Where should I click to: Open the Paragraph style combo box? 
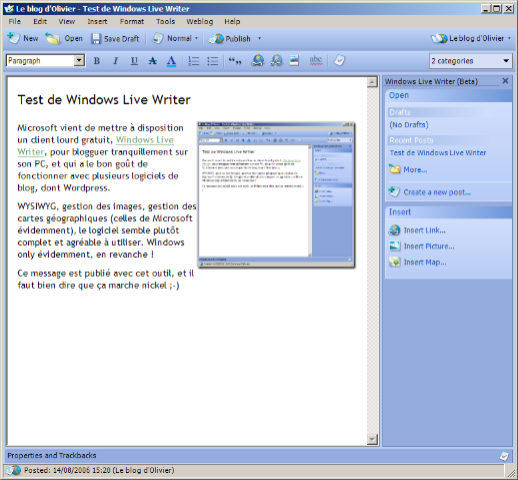point(45,61)
